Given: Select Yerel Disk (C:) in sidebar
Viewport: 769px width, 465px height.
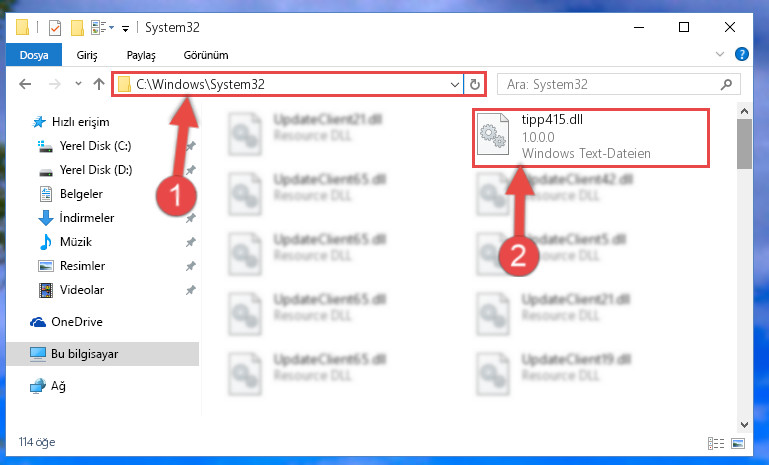Looking at the screenshot, I should [95, 146].
